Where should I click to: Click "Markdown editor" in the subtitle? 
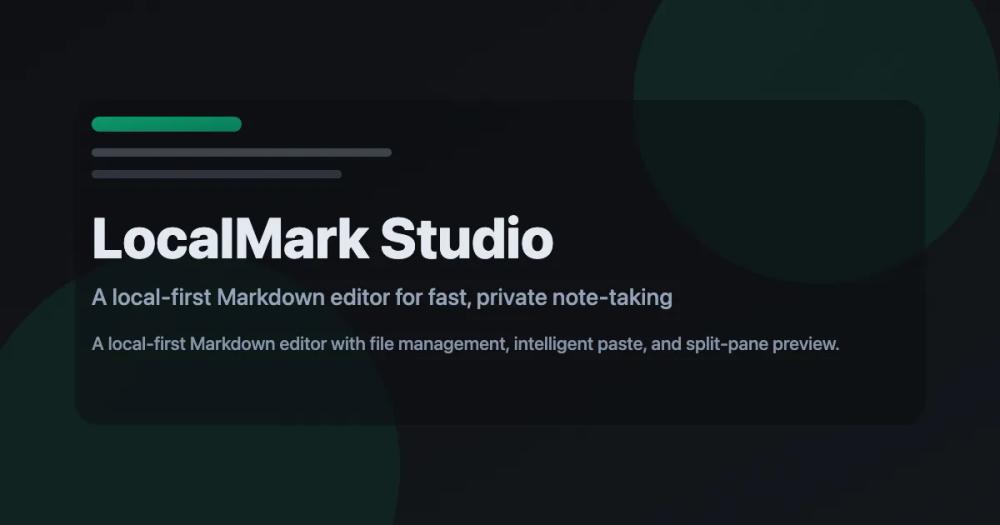pos(303,297)
